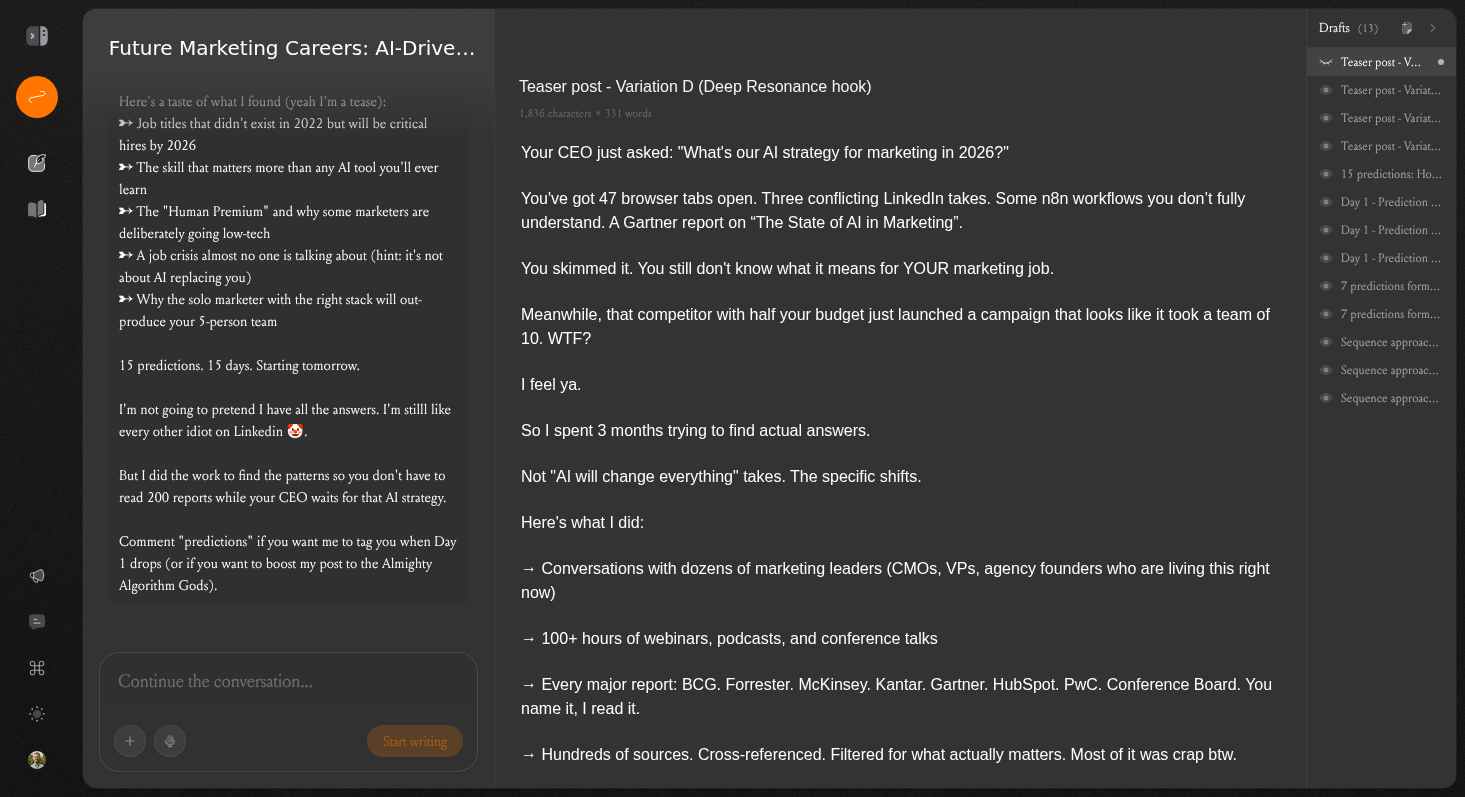Click the plus attachment button
The image size is (1465, 797).
(x=130, y=741)
